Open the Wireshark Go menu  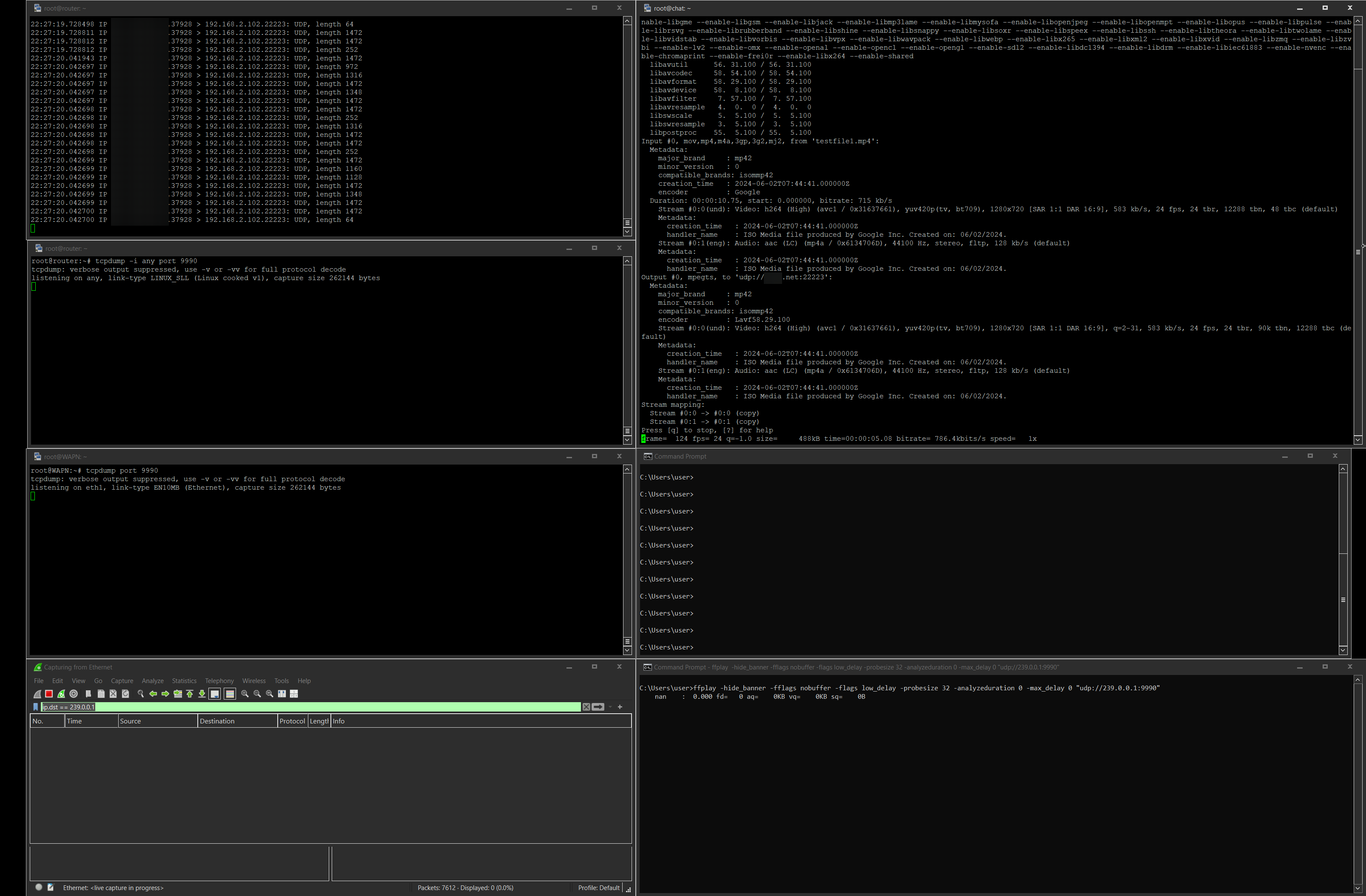[98, 681]
